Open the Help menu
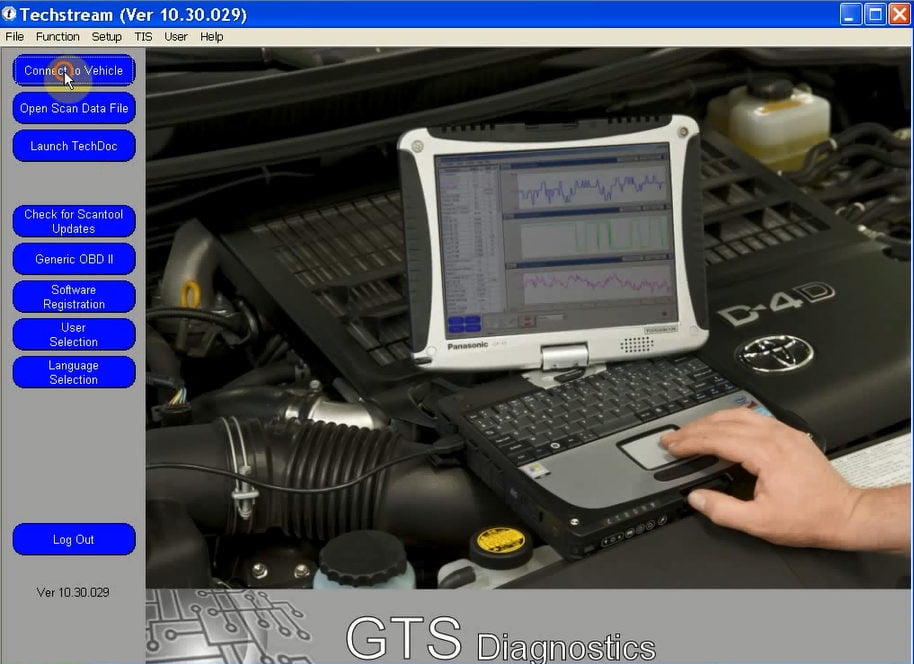This screenshot has height=664, width=914. point(212,37)
